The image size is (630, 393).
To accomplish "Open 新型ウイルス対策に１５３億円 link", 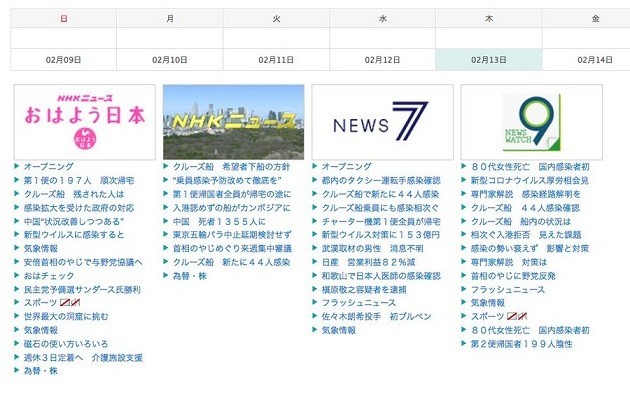I will pos(380,235).
